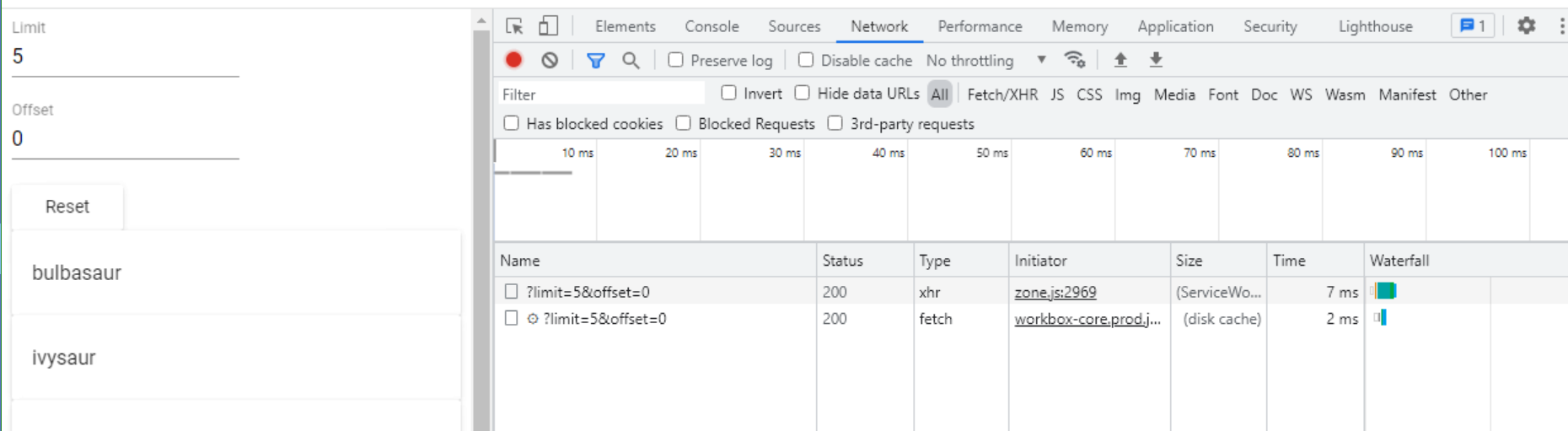Screen dimensions: 1568x431
Task: Import HAR file upload arrow
Action: pos(1120,60)
